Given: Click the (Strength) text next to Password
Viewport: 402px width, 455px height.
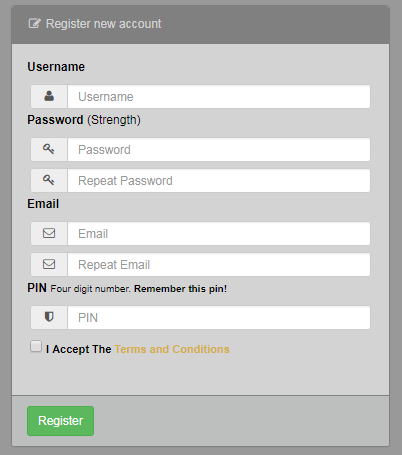Looking at the screenshot, I should [x=114, y=120].
